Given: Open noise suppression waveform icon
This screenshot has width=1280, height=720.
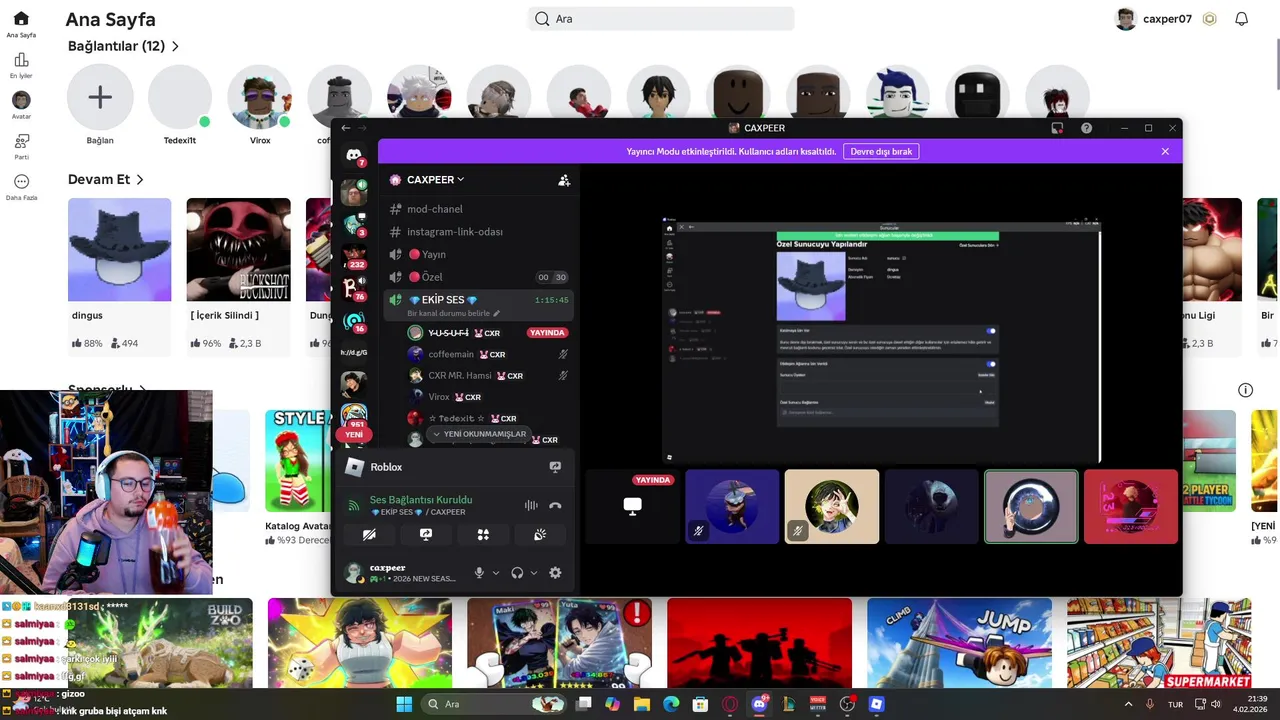Looking at the screenshot, I should pos(531,506).
